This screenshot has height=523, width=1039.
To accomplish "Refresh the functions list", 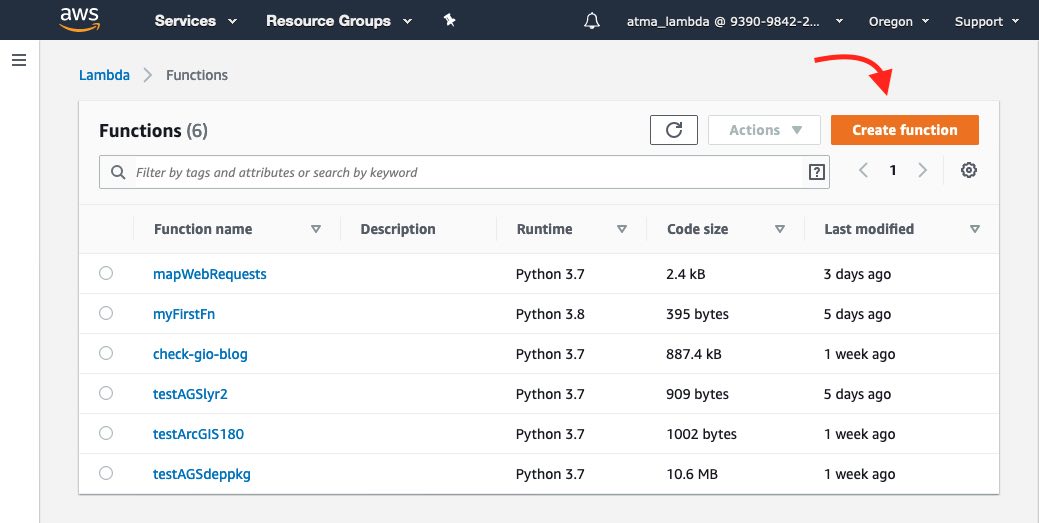I will [x=674, y=130].
